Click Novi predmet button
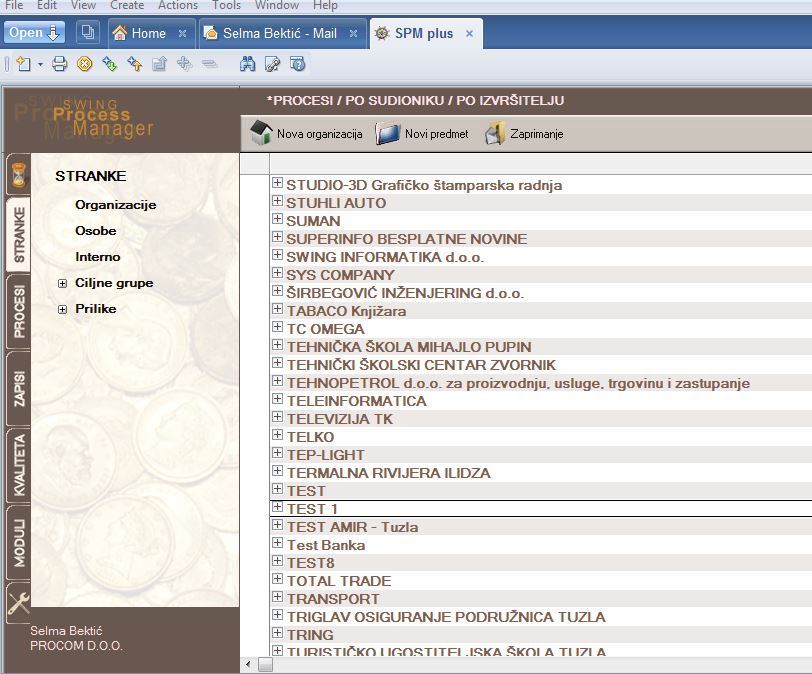Image resolution: width=812 pixels, height=674 pixels. [422, 134]
